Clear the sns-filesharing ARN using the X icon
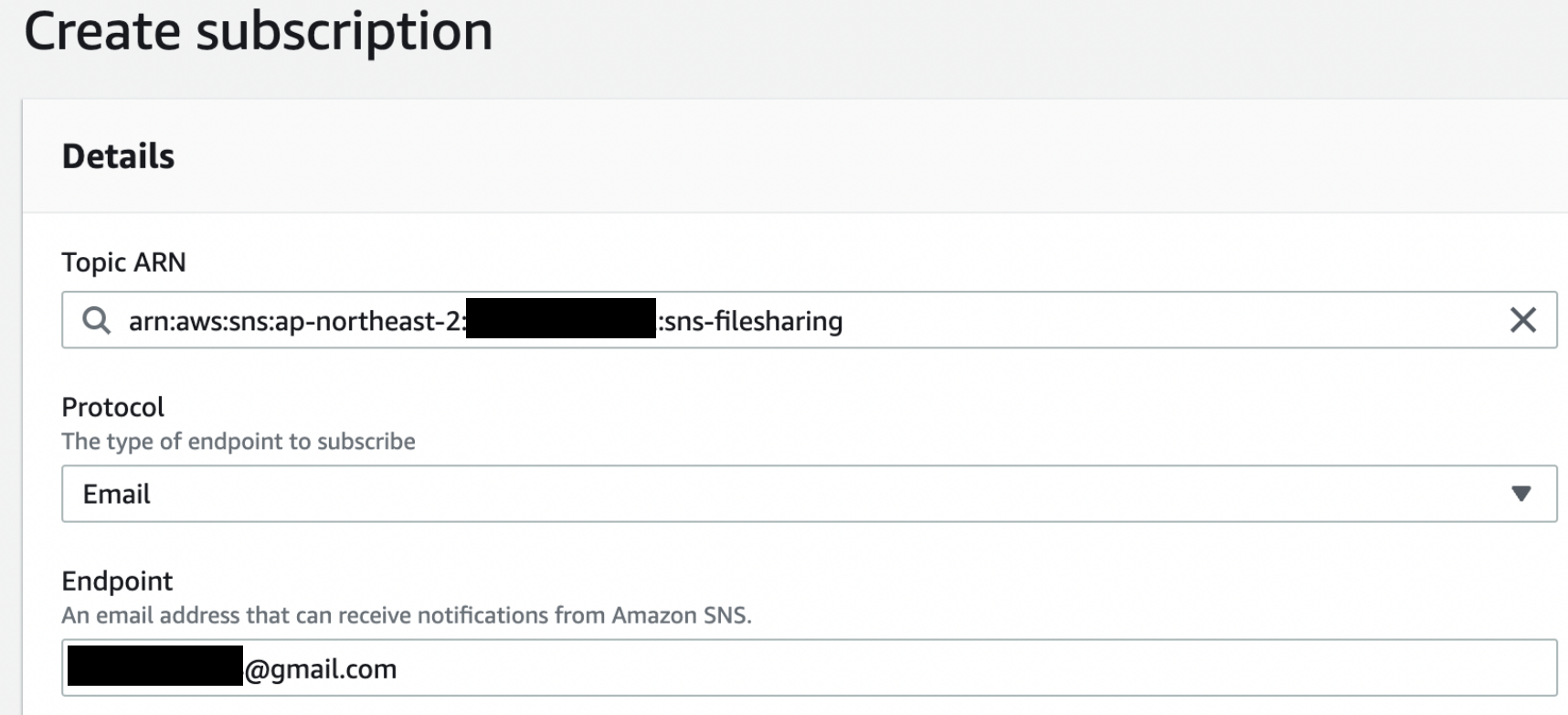 [1522, 320]
